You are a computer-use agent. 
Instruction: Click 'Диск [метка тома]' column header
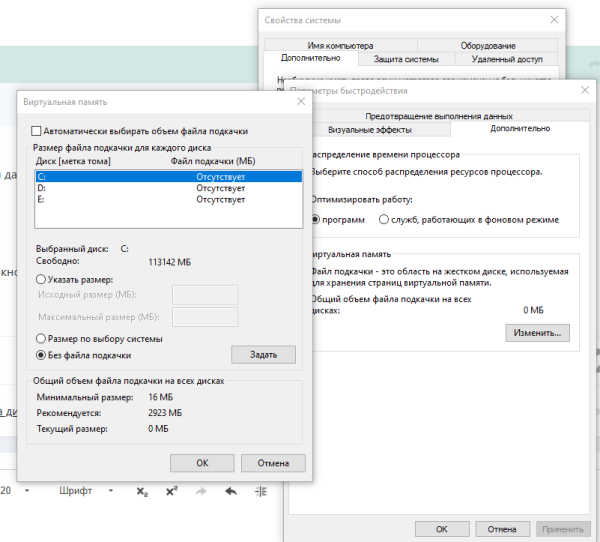click(73, 161)
